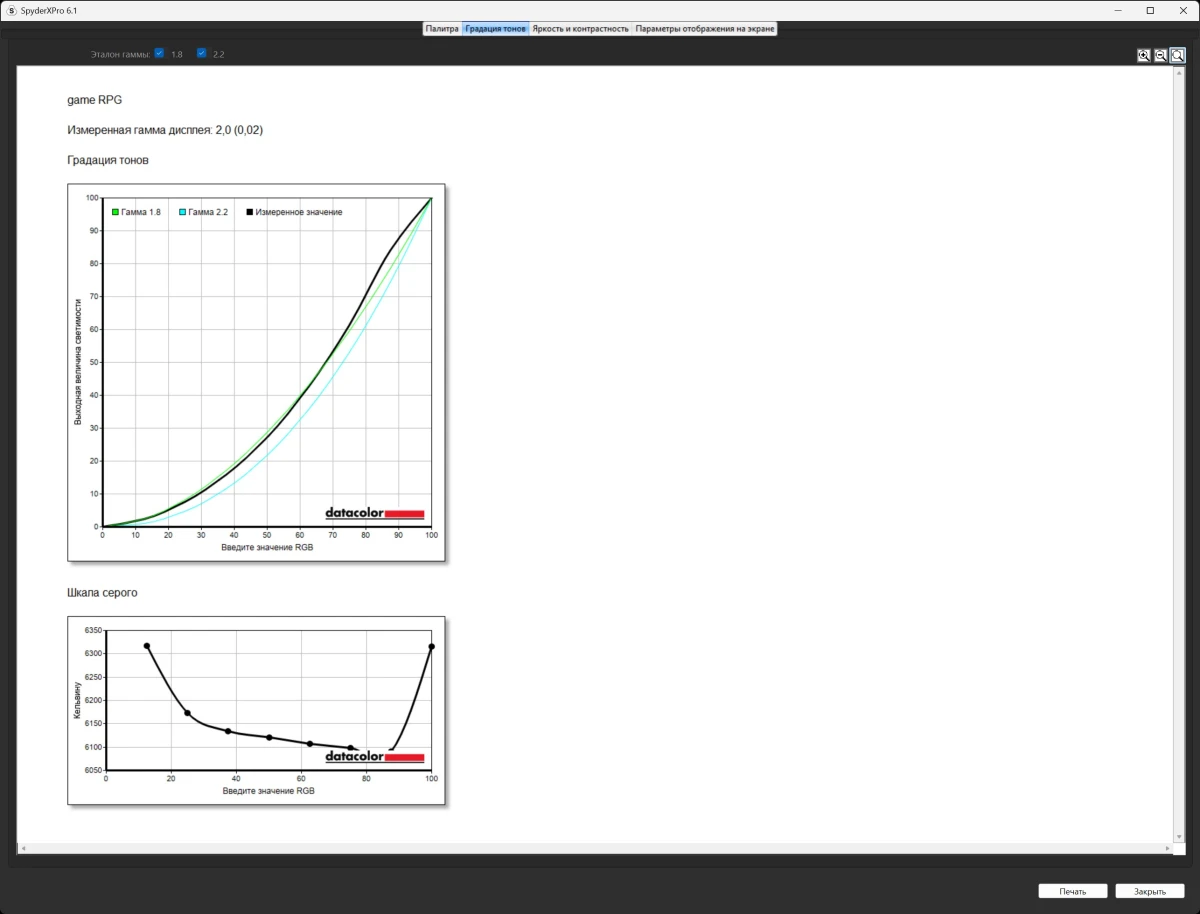Image resolution: width=1200 pixels, height=914 pixels.
Task: Click the zoom in magnifier icon
Action: coord(1143,56)
